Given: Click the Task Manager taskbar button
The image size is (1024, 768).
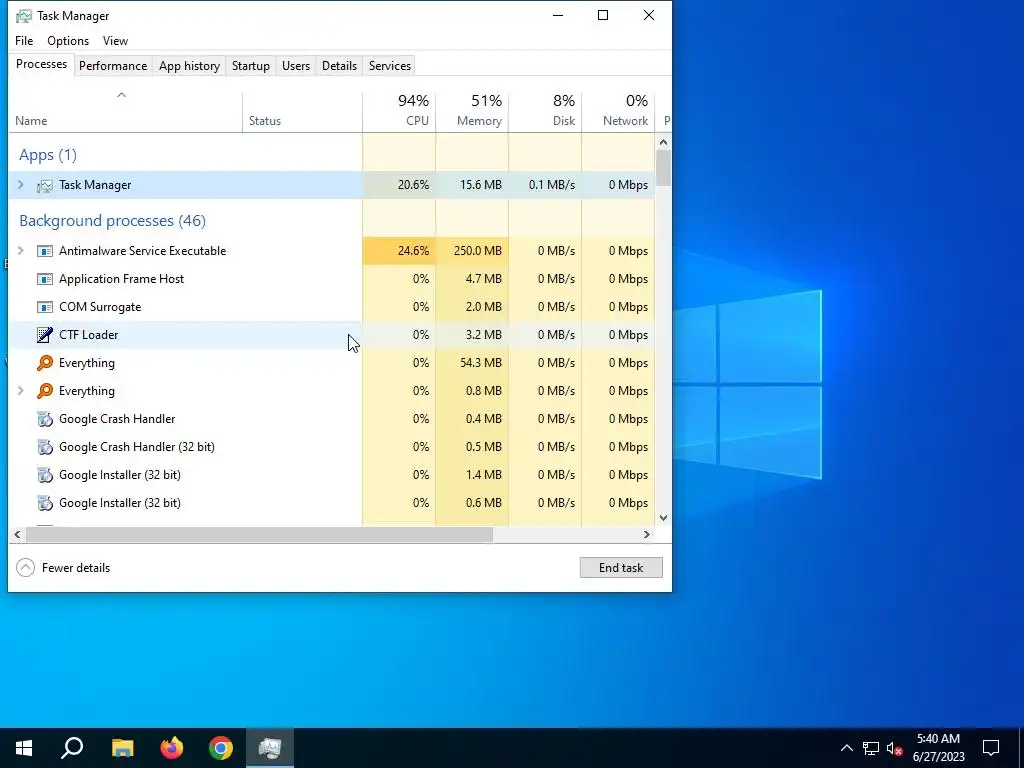Looking at the screenshot, I should pos(270,748).
